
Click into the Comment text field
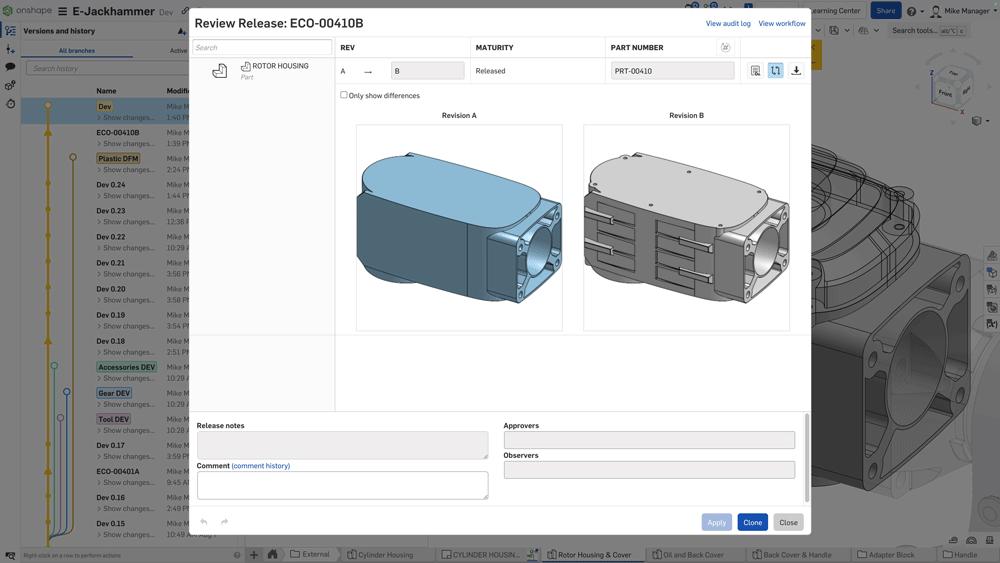coord(342,485)
